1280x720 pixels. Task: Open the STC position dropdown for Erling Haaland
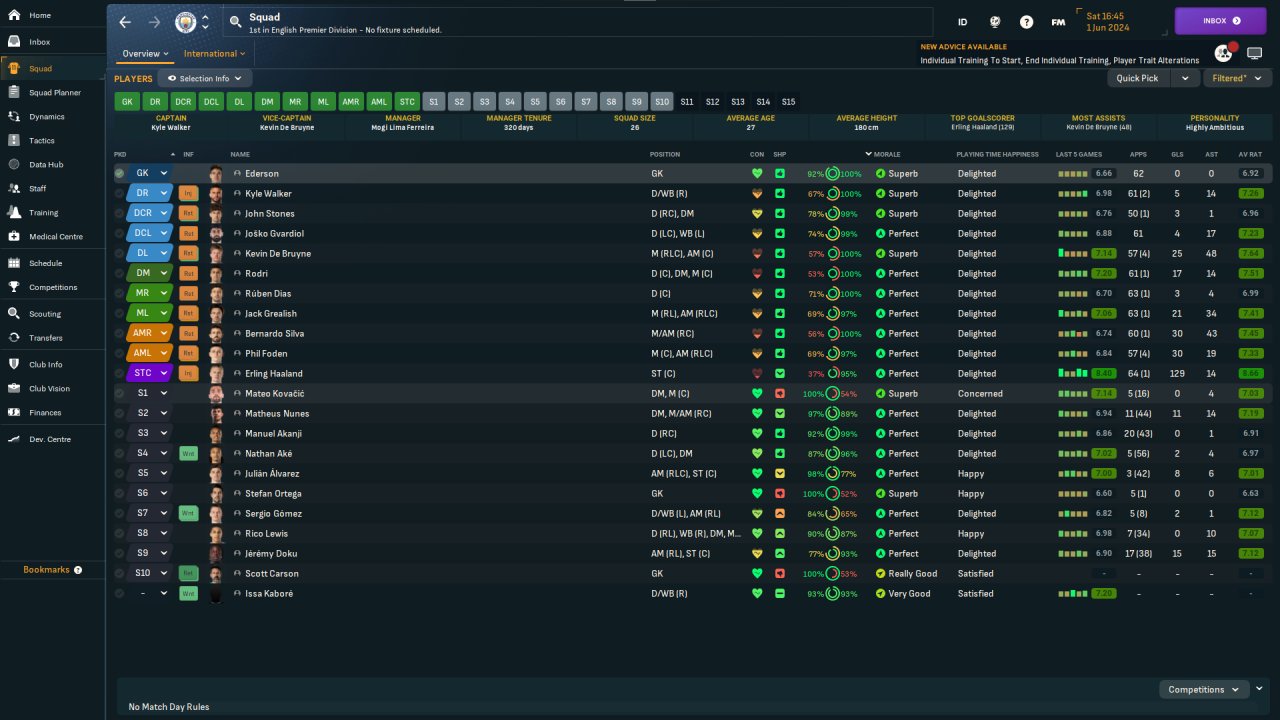[149, 373]
